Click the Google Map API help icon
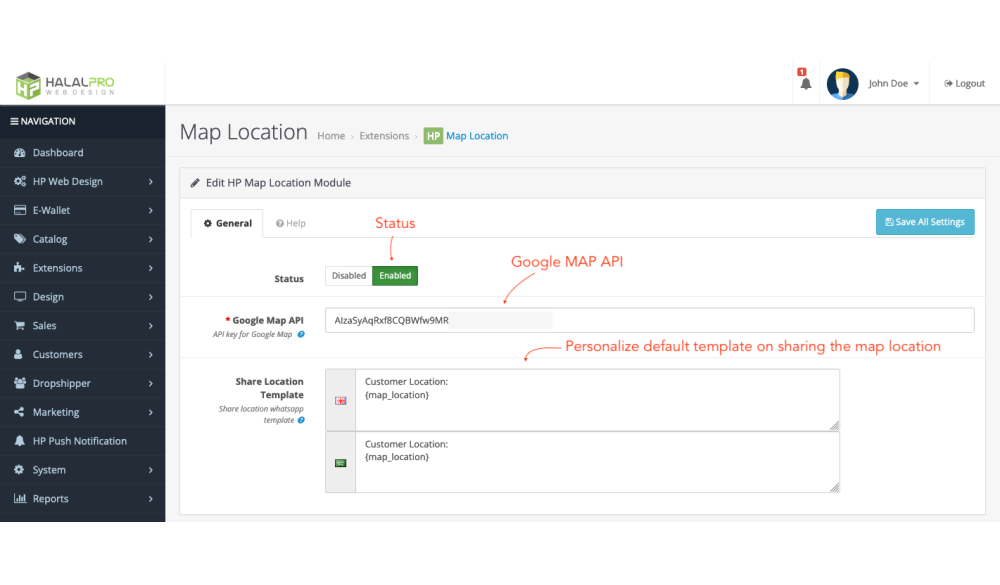Viewport: 1000px width, 585px height. click(x=301, y=334)
